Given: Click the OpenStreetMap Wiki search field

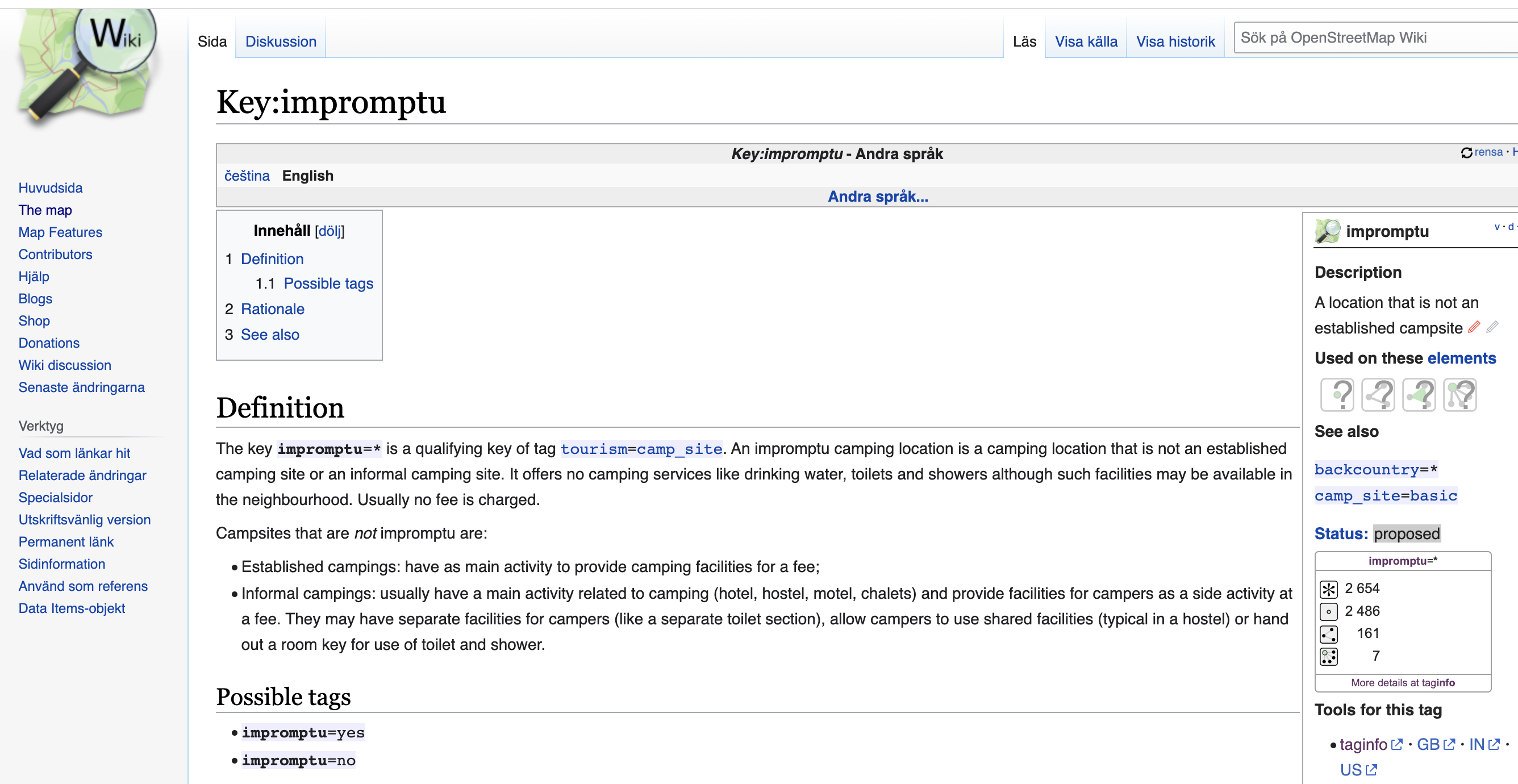Looking at the screenshot, I should (x=1373, y=37).
